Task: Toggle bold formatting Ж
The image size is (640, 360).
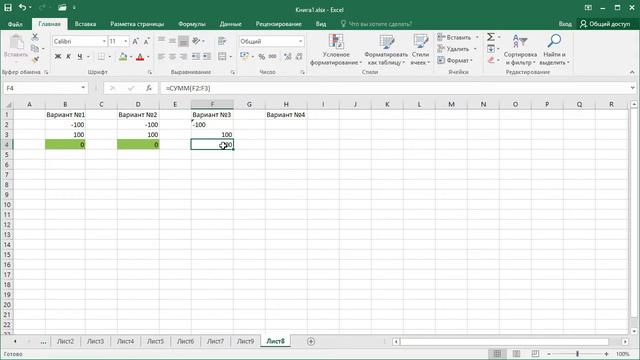Action: click(x=58, y=57)
